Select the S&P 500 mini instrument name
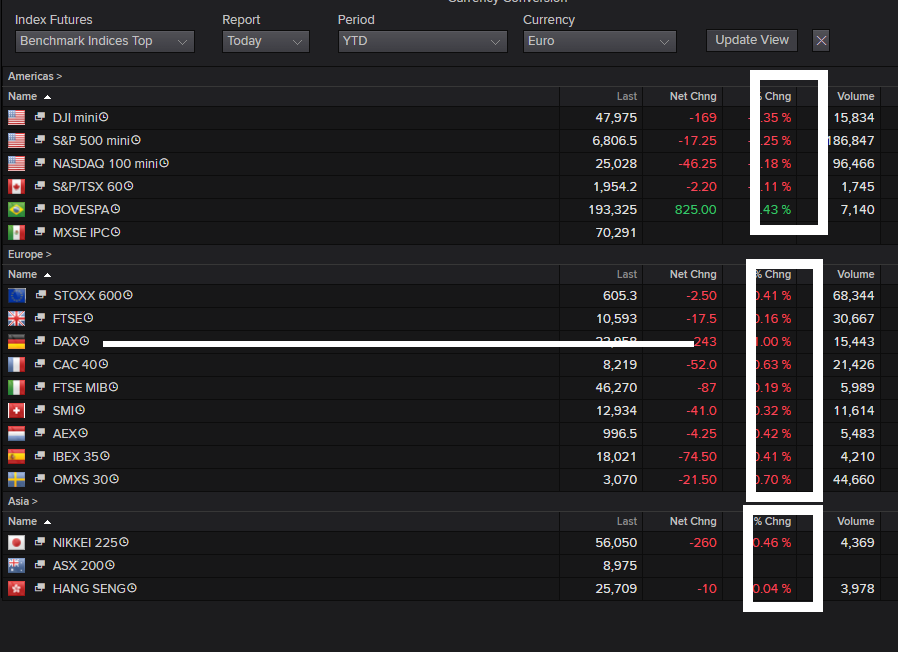The height and width of the screenshot is (652, 898). coord(92,140)
